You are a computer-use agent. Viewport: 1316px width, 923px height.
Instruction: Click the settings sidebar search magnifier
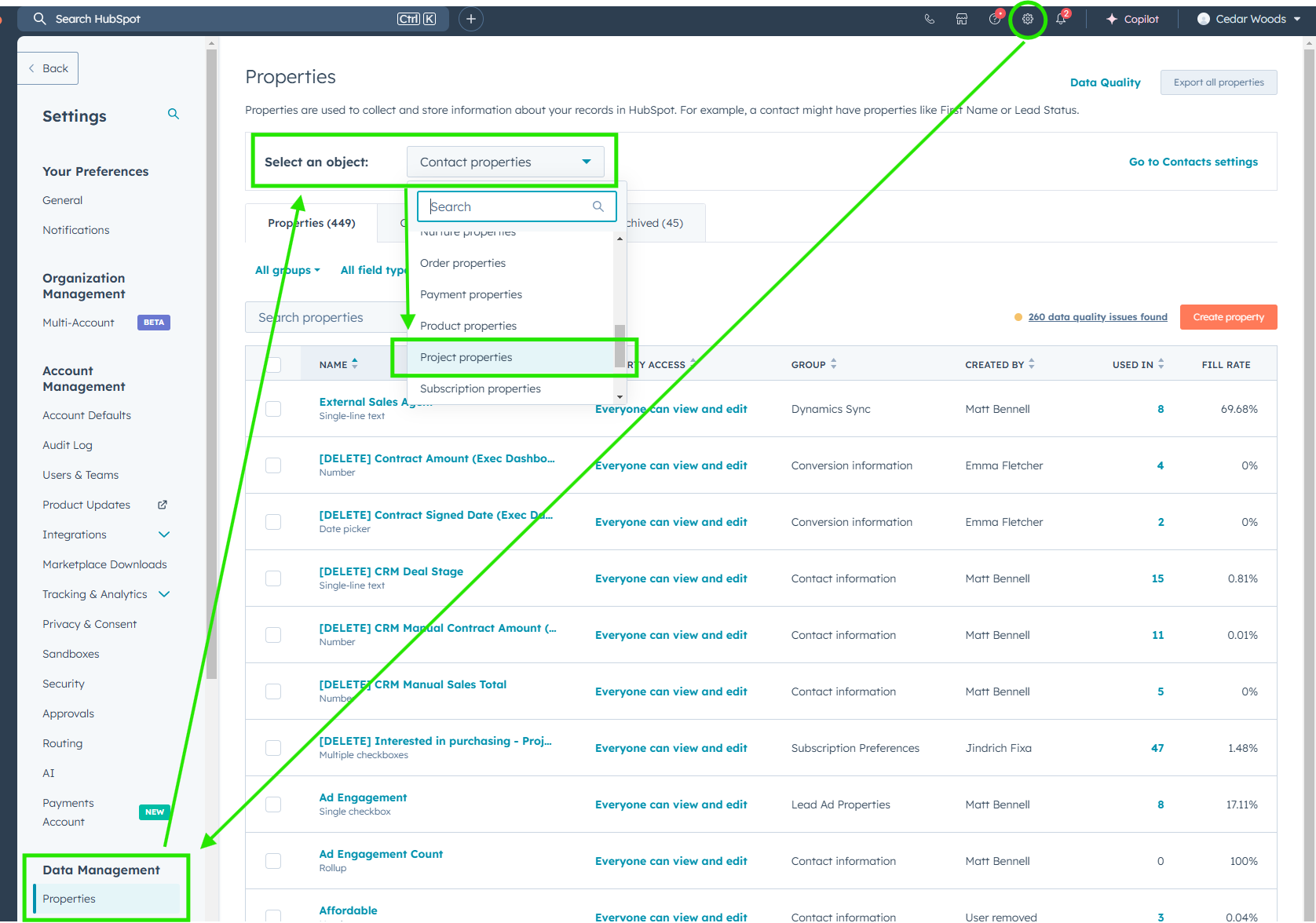coord(174,115)
